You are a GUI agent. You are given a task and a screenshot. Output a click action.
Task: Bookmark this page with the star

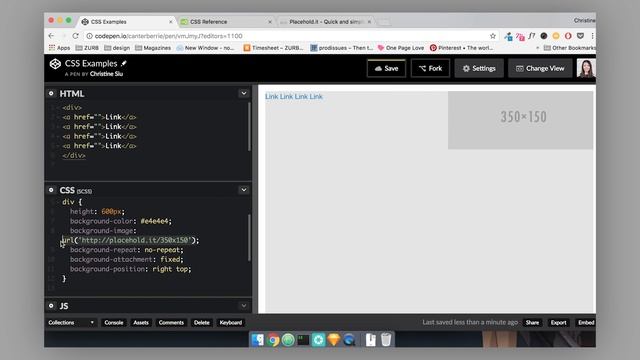click(493, 36)
